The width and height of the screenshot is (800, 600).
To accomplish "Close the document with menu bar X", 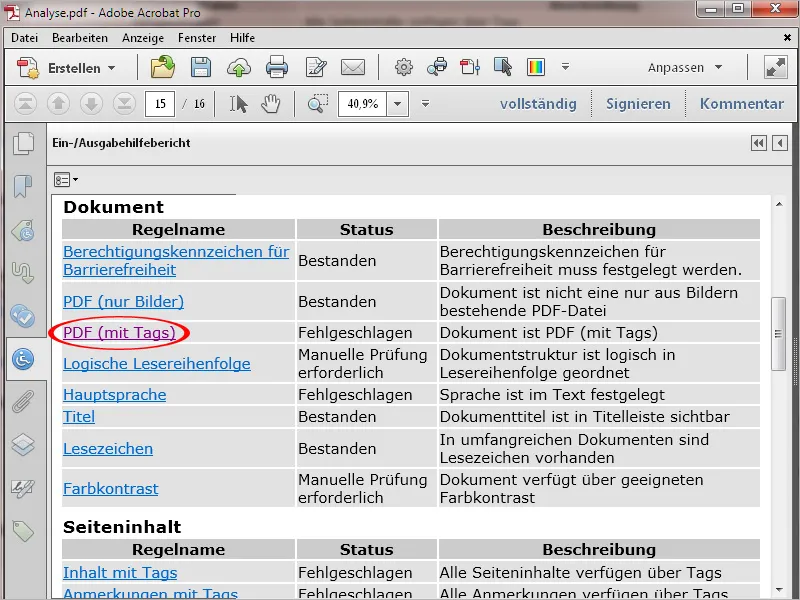I will [x=787, y=38].
